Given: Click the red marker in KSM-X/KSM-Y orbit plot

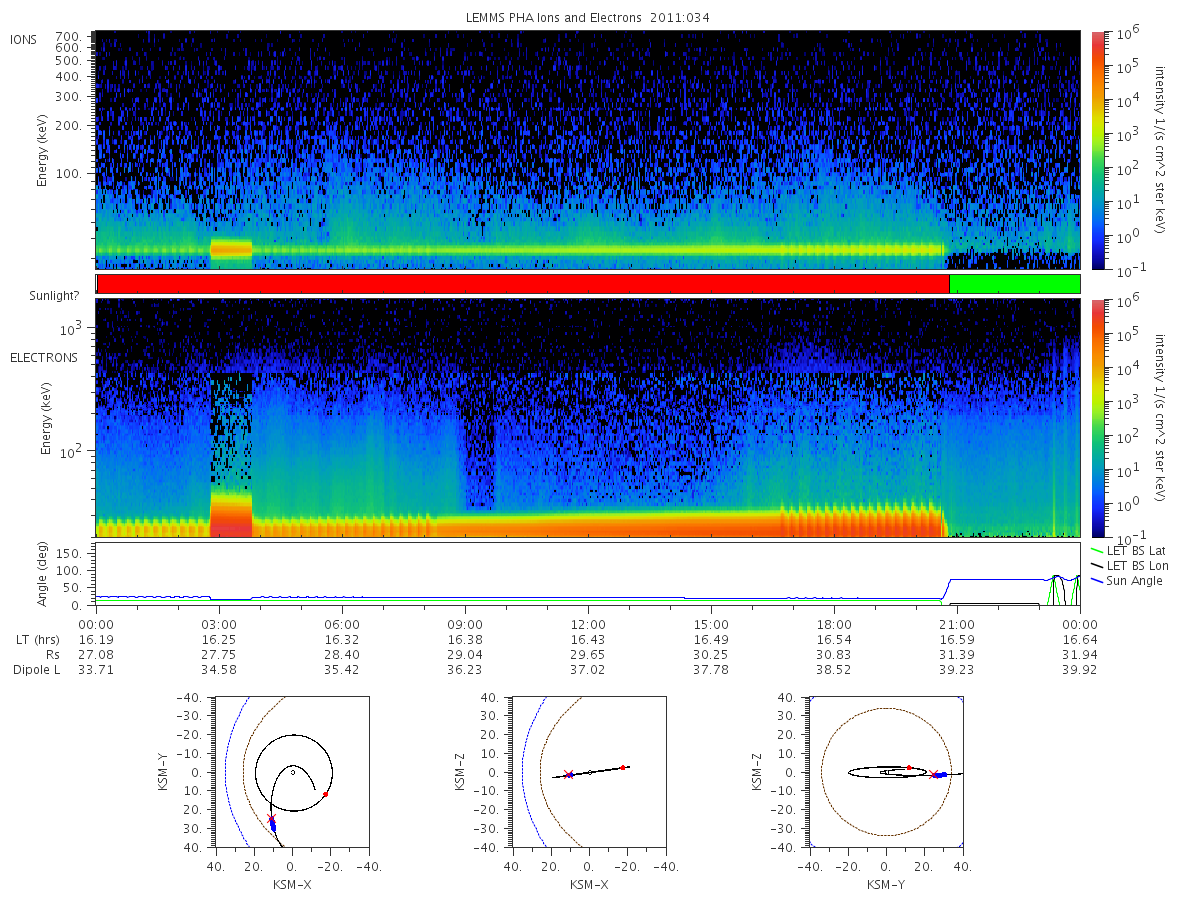Looking at the screenshot, I should coord(326,794).
